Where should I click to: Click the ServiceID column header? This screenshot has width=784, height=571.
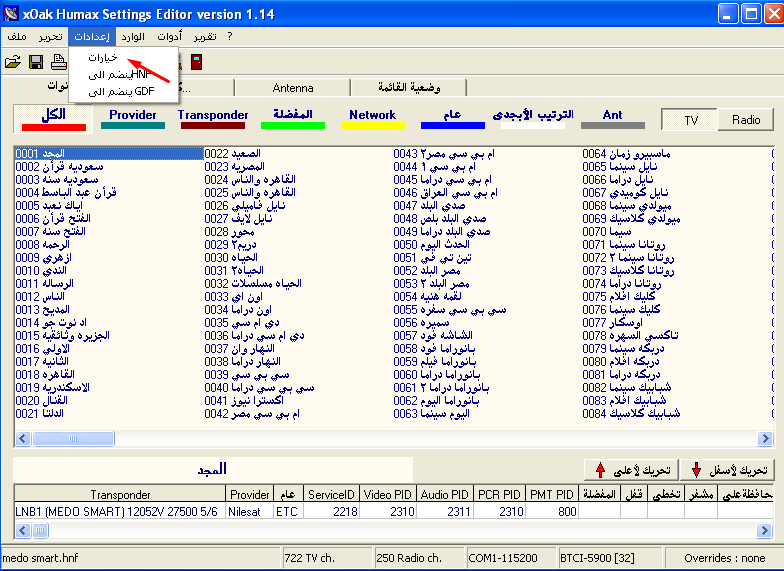[x=331, y=494]
